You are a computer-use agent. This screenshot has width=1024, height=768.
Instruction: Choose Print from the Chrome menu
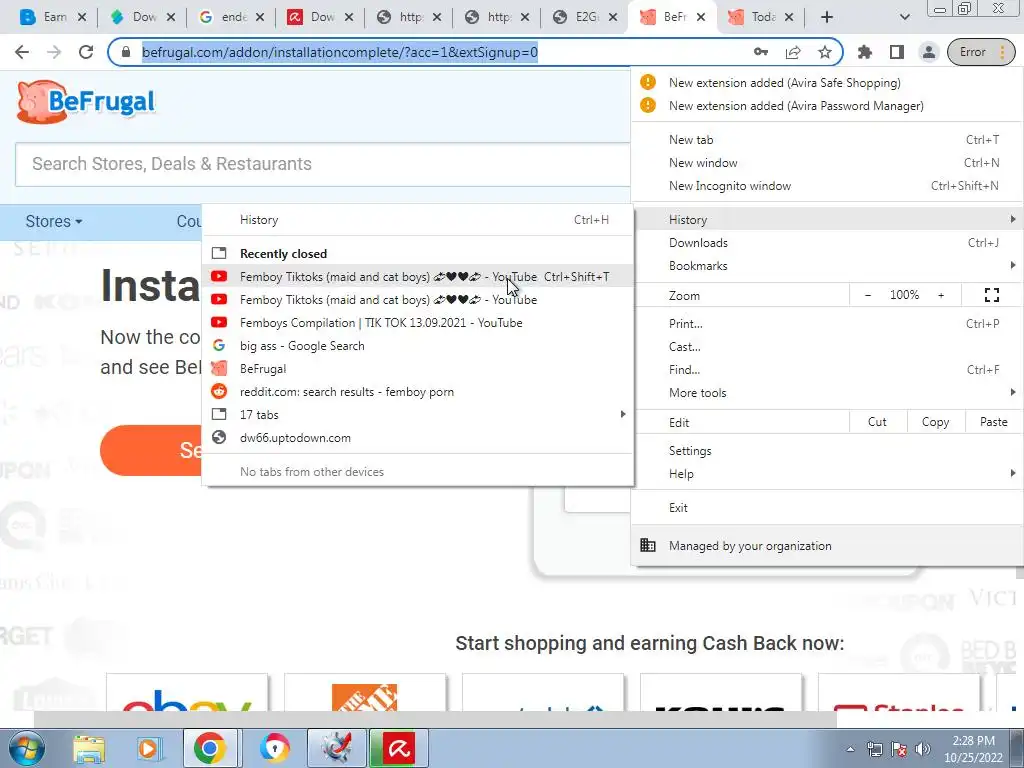[827, 323]
